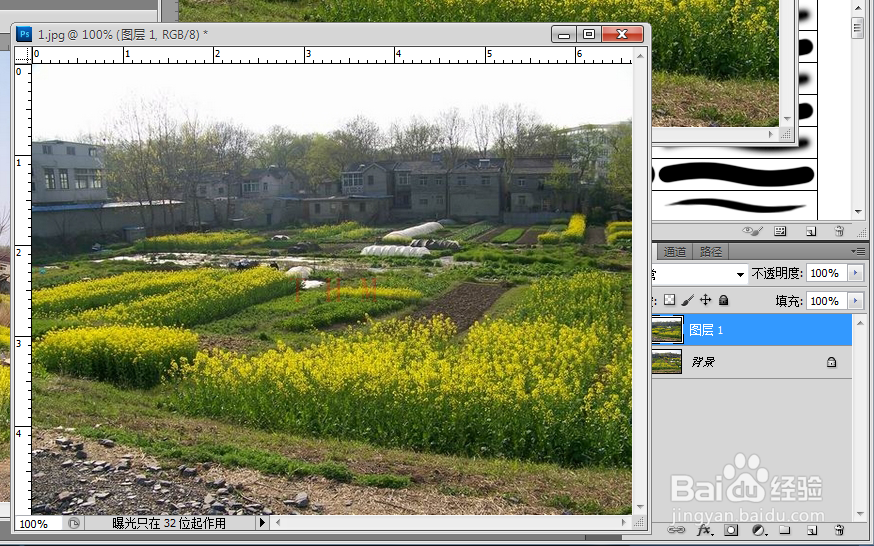
Task: Maximize the 1.jpg document window
Action: pos(589,35)
